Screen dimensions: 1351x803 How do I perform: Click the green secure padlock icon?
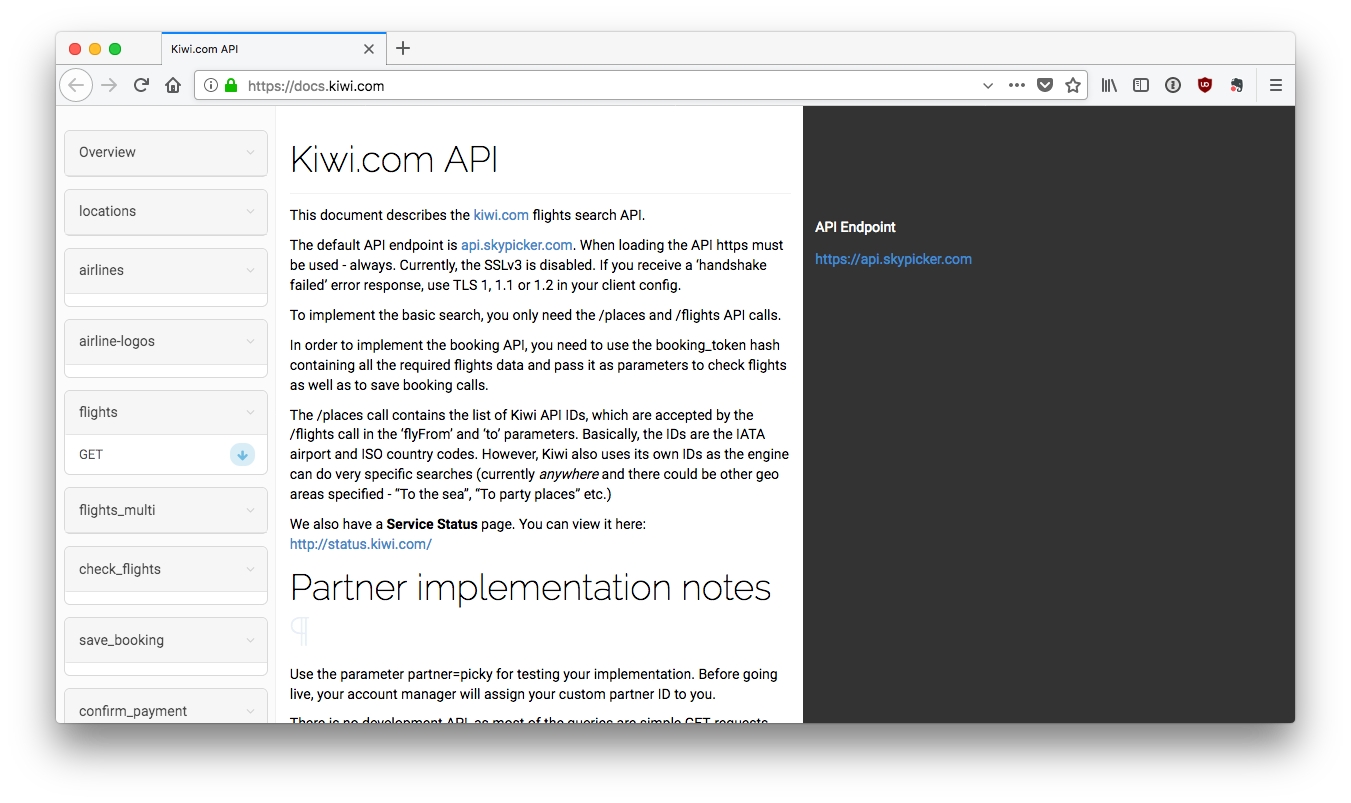tap(231, 86)
